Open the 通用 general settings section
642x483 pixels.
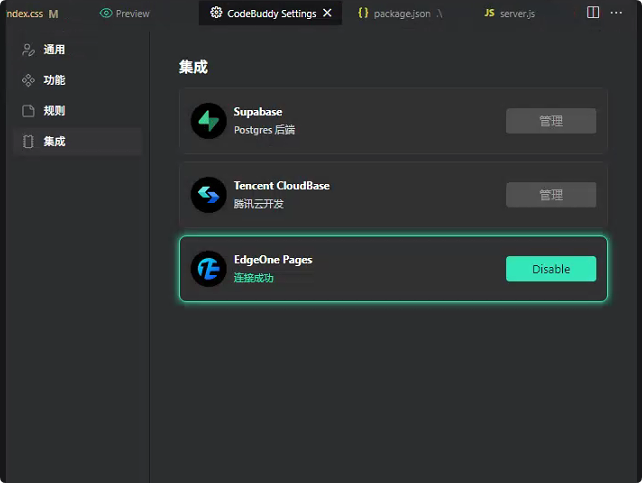(x=77, y=50)
